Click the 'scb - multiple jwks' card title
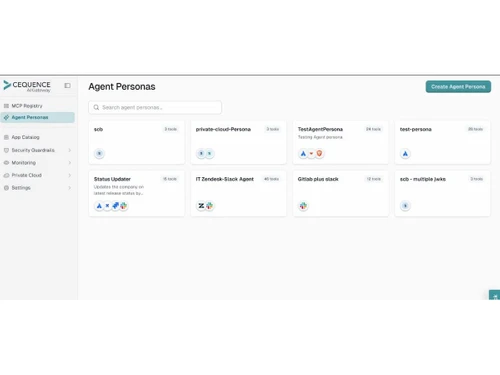 point(423,179)
